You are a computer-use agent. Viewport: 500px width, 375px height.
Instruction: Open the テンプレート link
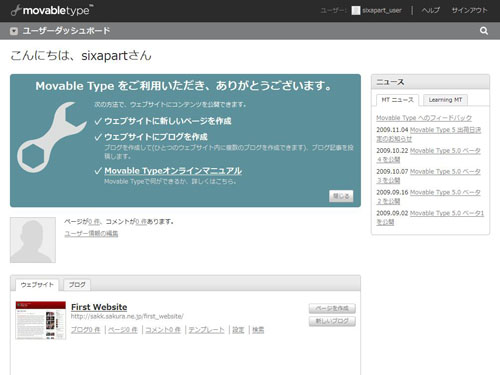tap(206, 330)
